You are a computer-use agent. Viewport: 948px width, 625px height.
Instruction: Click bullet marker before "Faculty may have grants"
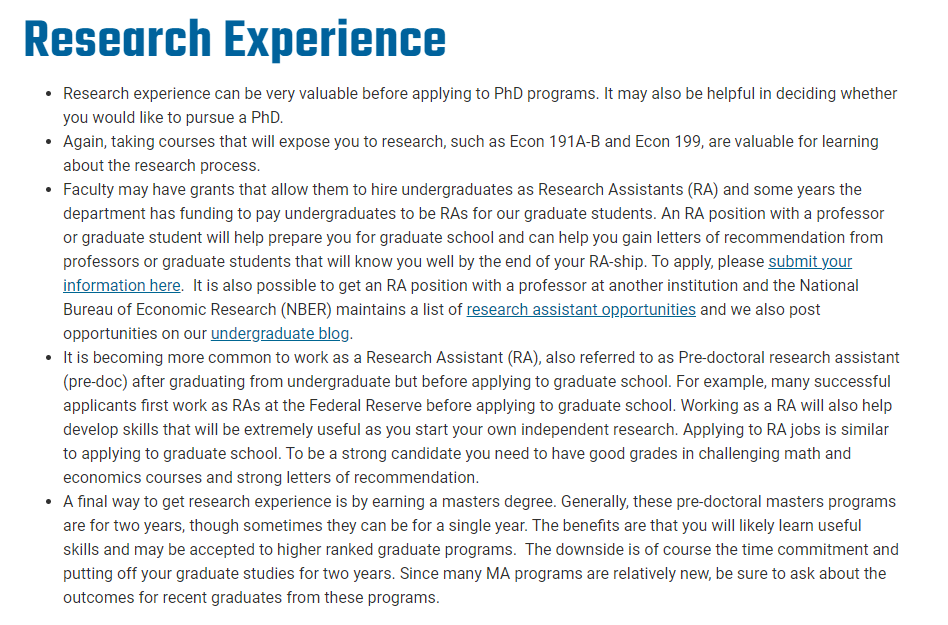49,190
